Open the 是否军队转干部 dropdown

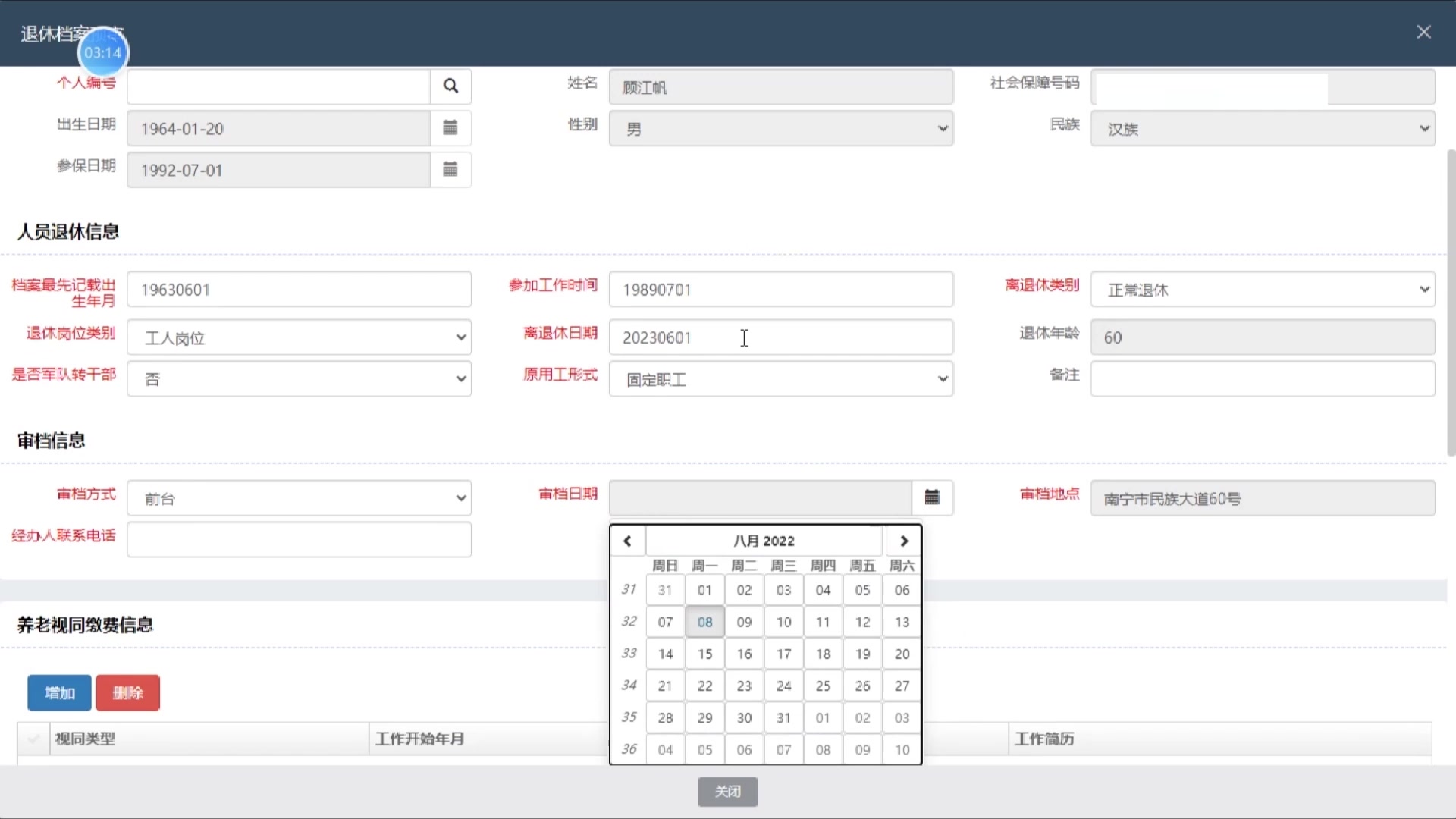pos(300,378)
